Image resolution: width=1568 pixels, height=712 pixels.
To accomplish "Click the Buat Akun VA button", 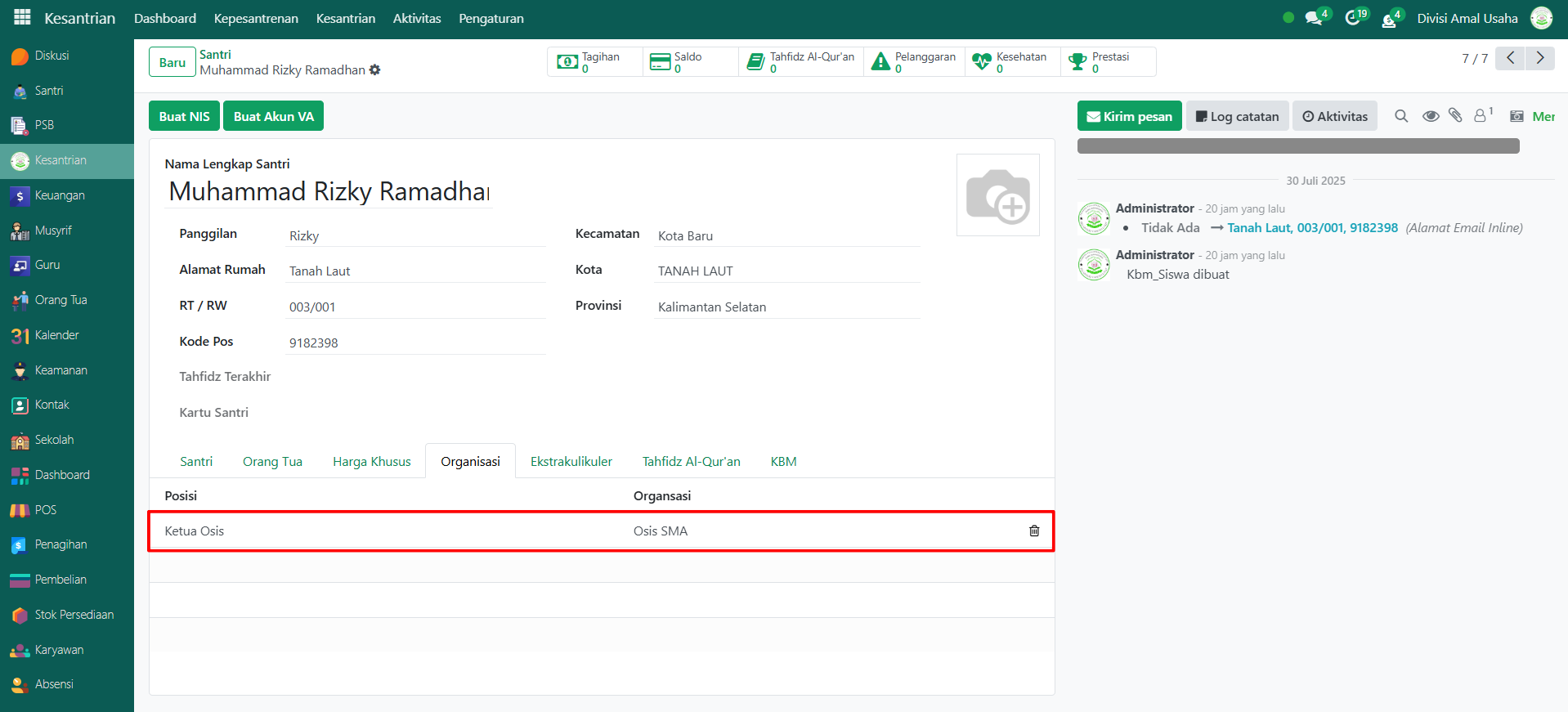I will tap(273, 116).
